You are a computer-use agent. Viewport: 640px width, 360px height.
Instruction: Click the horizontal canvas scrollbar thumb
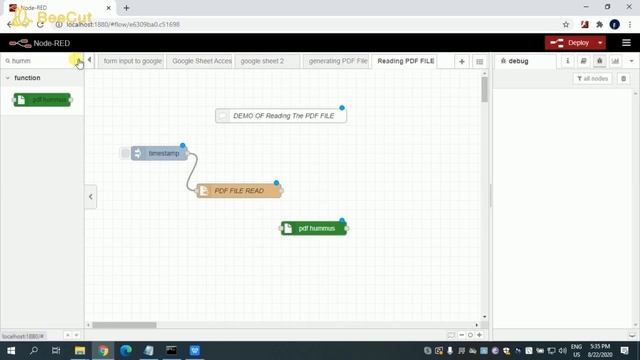tap(124, 325)
